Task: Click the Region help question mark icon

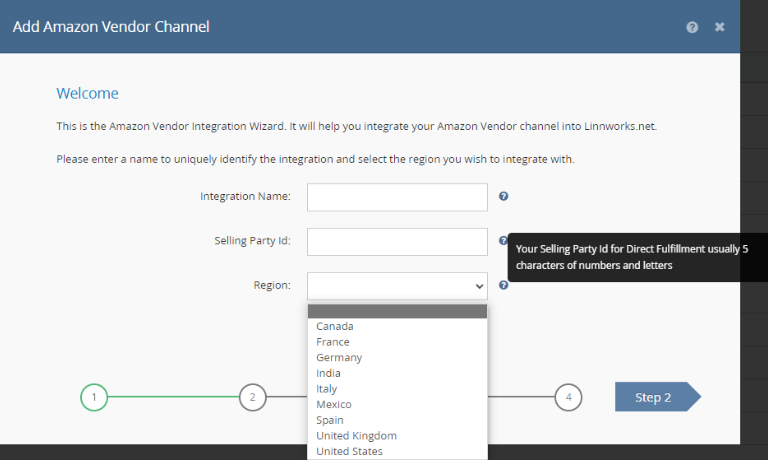Action: point(504,285)
